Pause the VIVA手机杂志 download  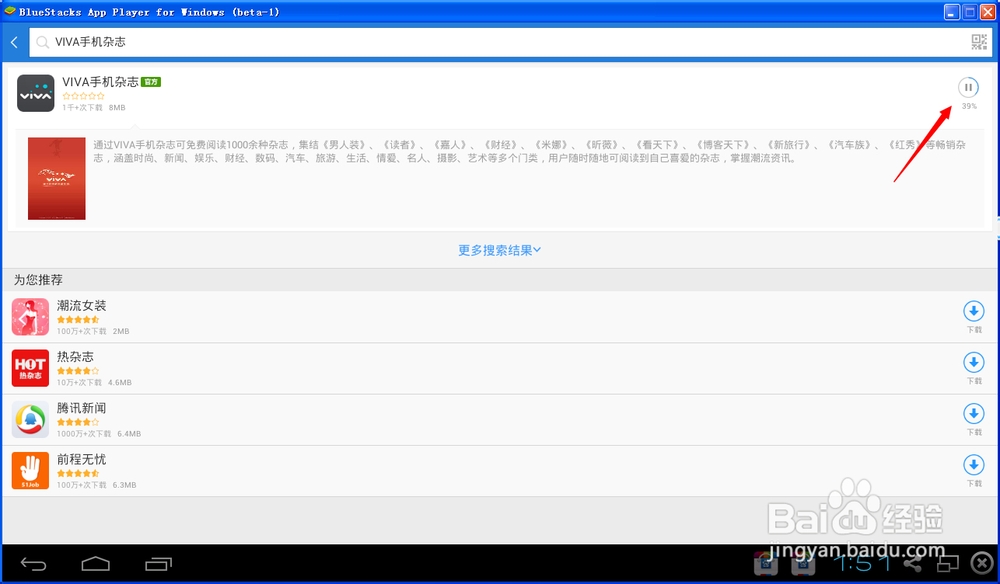pyautogui.click(x=968, y=87)
